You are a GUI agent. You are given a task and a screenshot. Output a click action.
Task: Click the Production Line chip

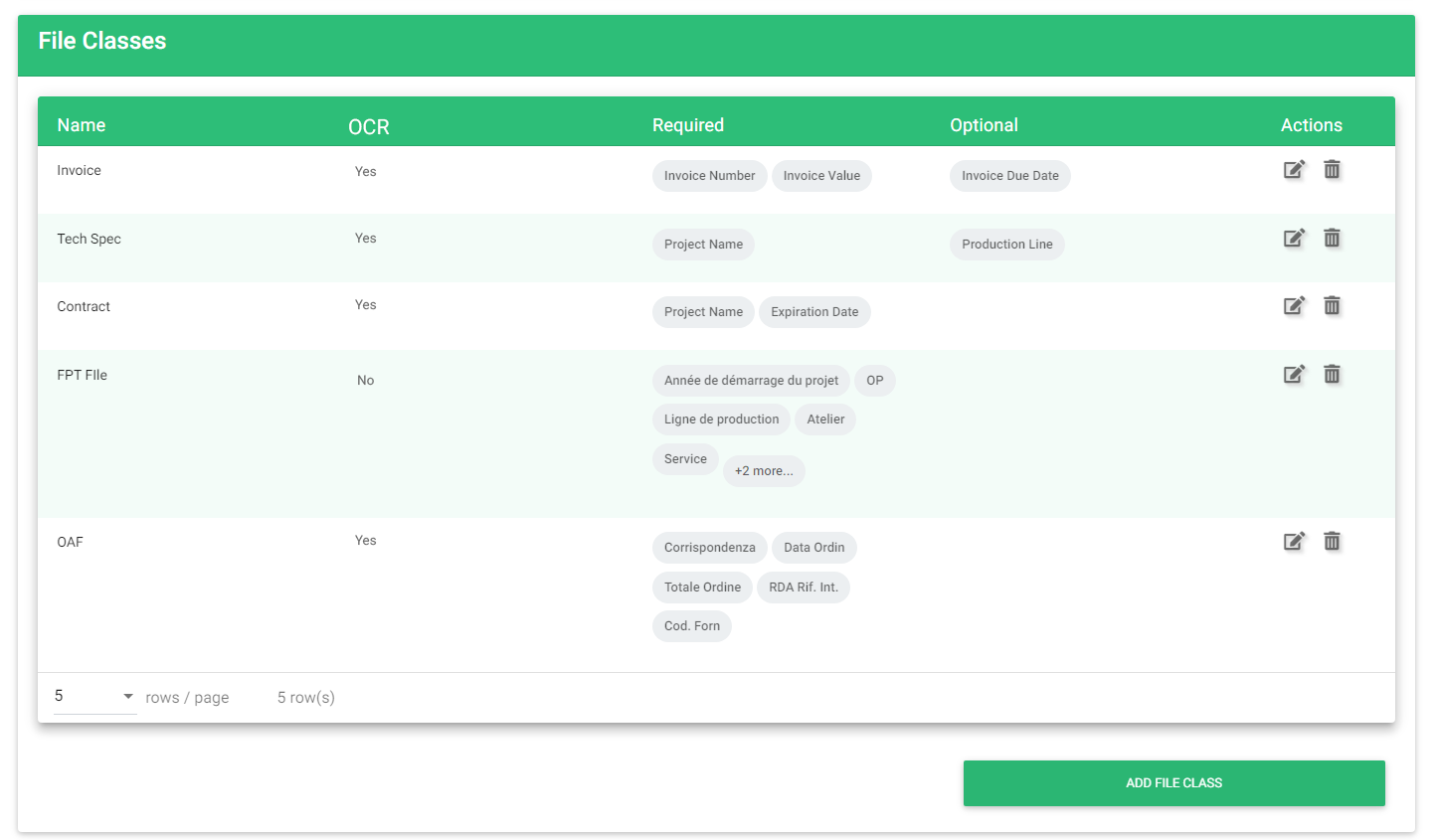coord(1007,245)
